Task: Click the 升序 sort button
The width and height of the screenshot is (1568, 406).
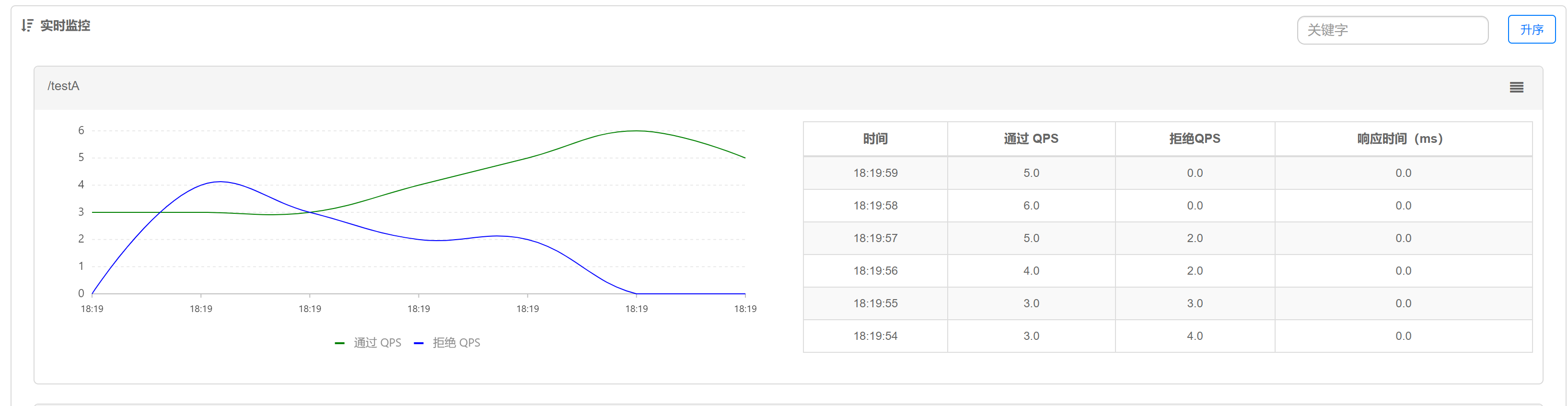Action: pyautogui.click(x=1531, y=29)
